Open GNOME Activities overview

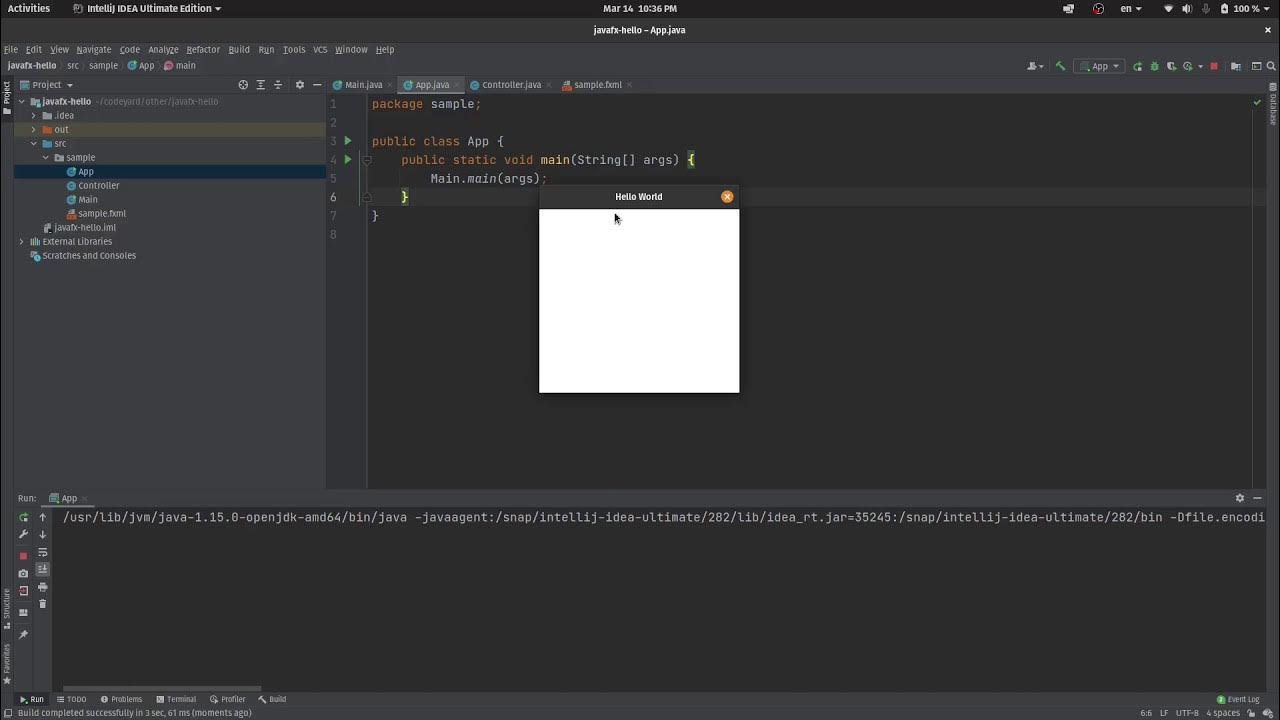tap(28, 8)
